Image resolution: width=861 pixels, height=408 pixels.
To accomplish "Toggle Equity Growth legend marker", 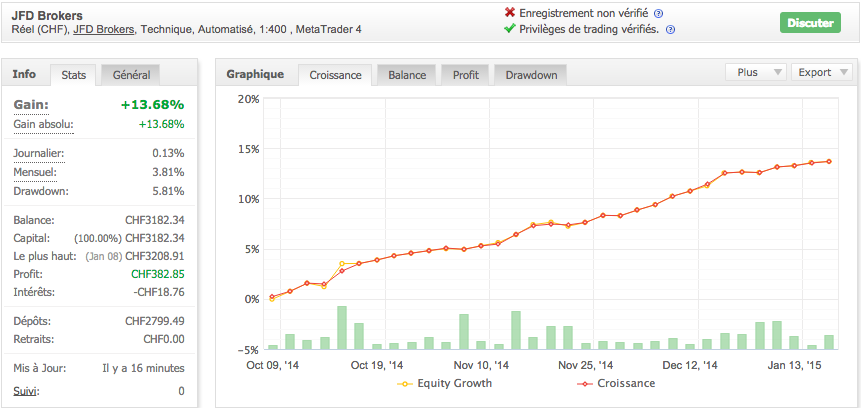I will tap(405, 383).
